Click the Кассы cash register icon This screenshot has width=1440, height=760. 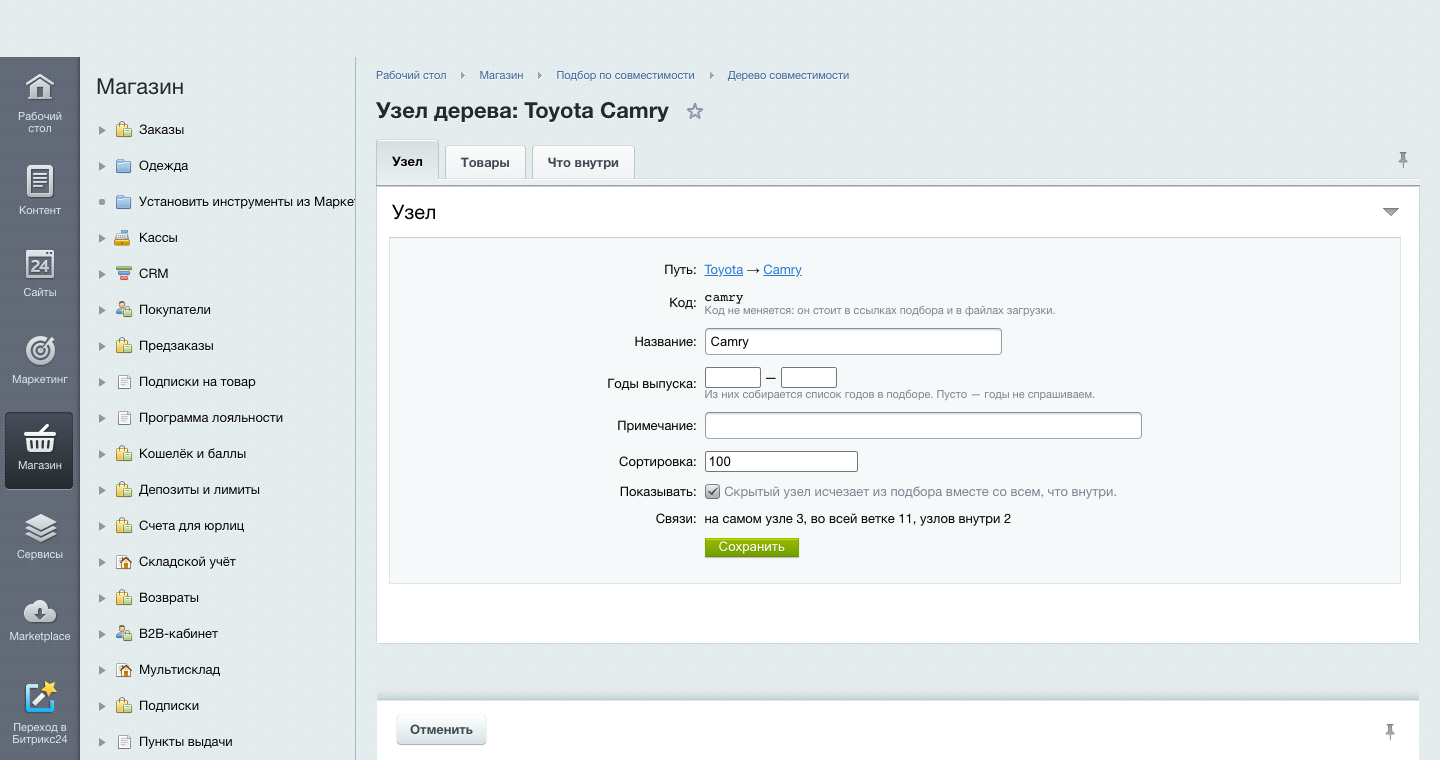[123, 238]
